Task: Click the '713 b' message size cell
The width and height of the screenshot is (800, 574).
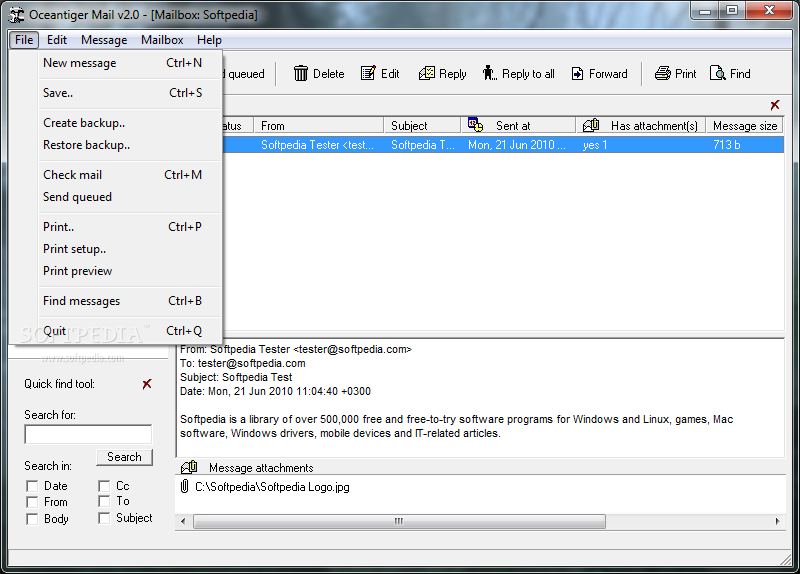Action: (727, 145)
